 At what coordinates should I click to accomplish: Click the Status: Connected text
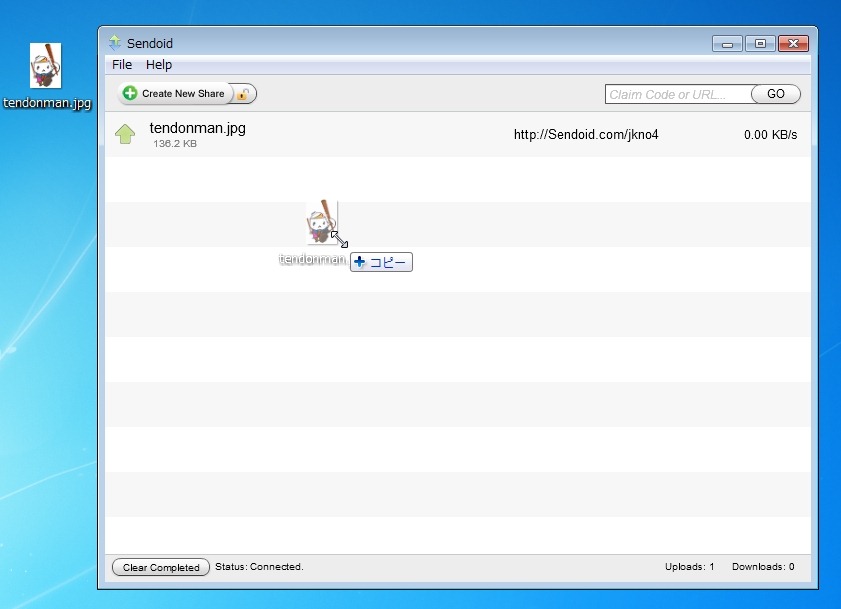pos(259,567)
